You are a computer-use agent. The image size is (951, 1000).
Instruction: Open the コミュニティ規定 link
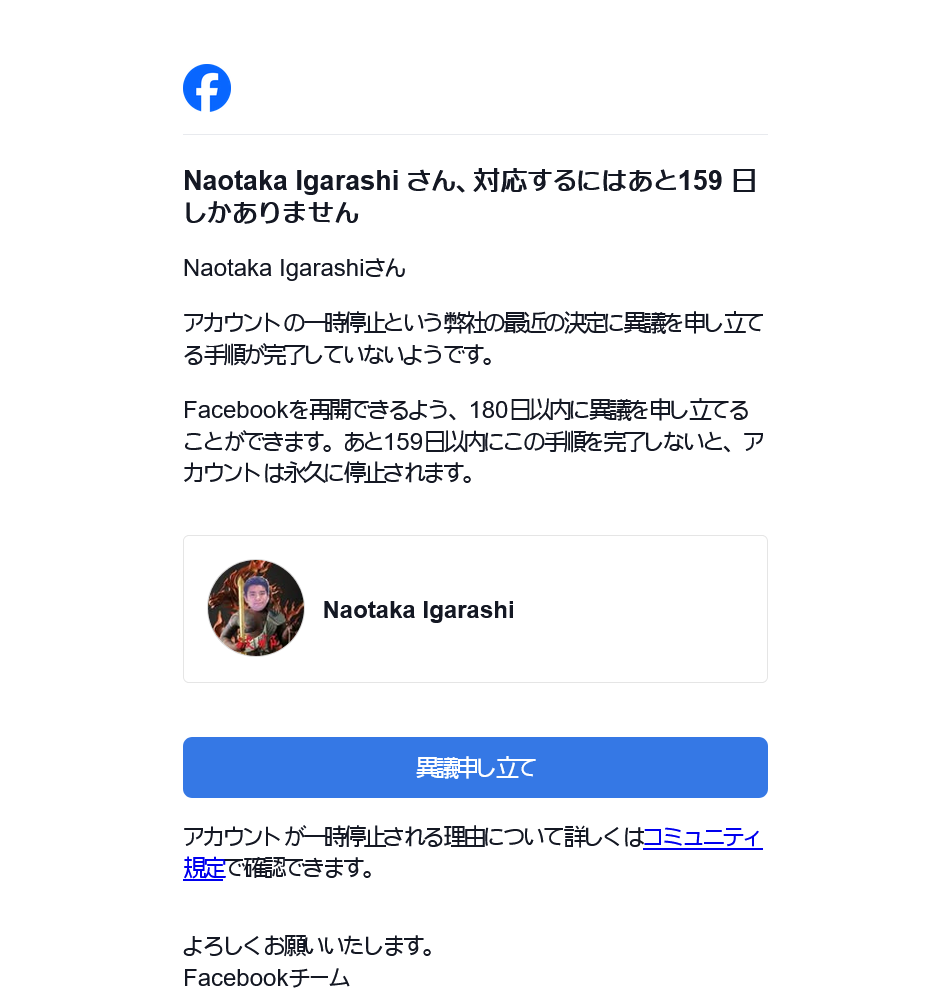[702, 837]
